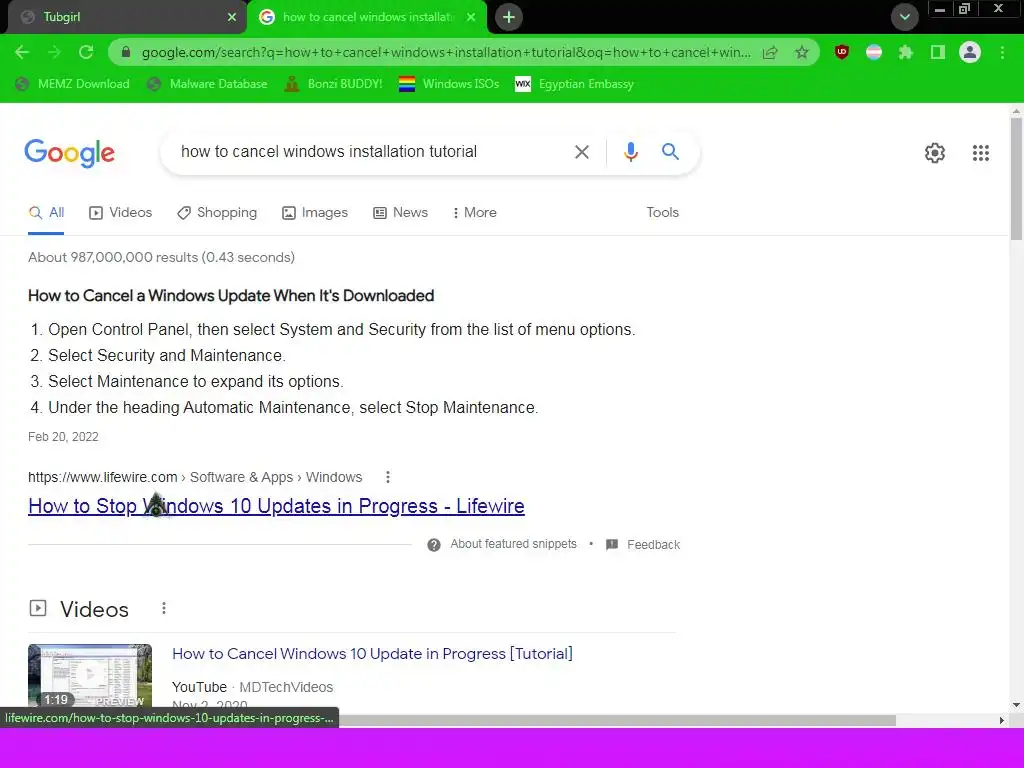Submit search with magnifier icon
Image resolution: width=1024 pixels, height=768 pixels.
pyautogui.click(x=670, y=152)
